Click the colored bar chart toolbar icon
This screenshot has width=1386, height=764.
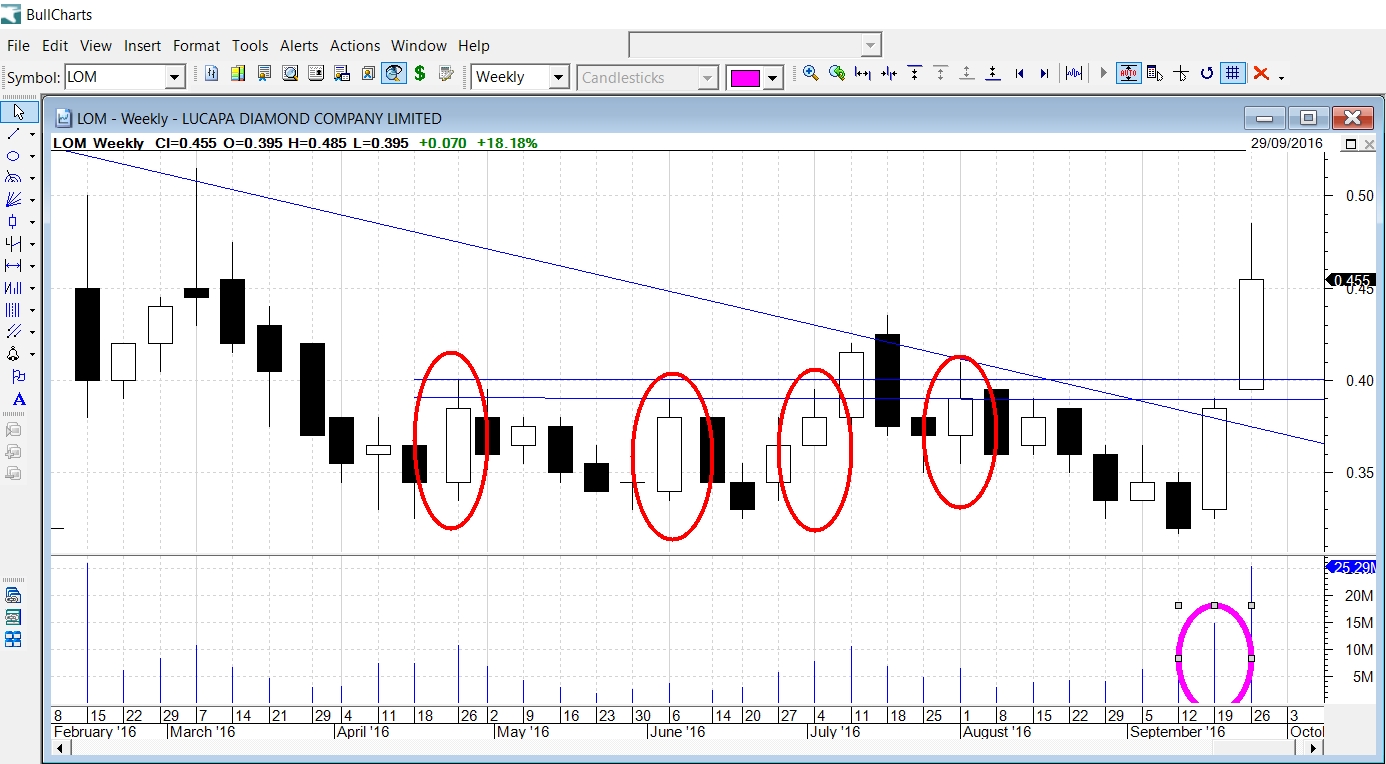point(238,73)
